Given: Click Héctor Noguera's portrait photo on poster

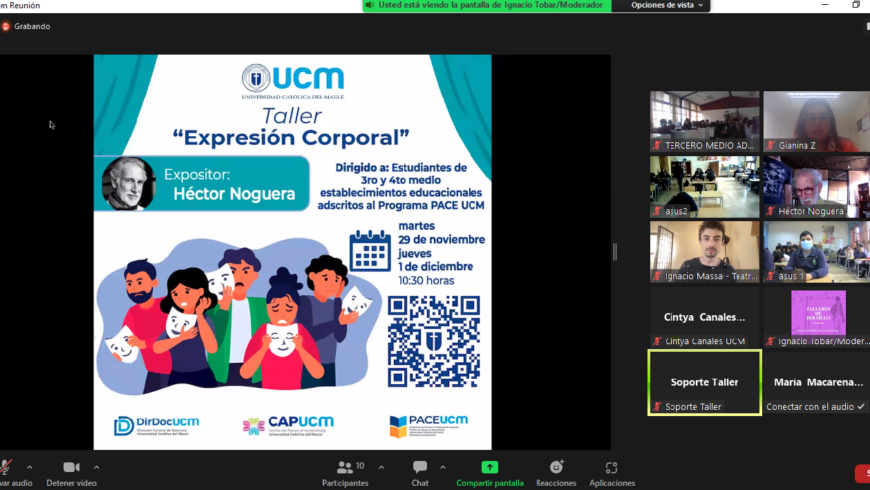Looking at the screenshot, I should 128,184.
